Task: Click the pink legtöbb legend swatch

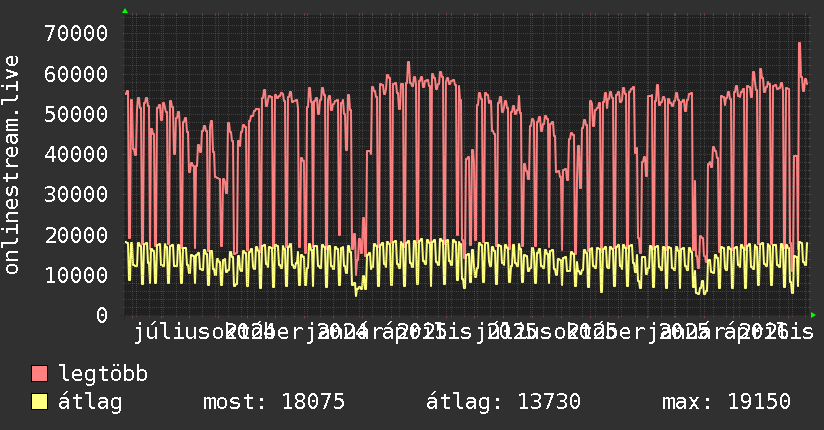Action: 39,373
